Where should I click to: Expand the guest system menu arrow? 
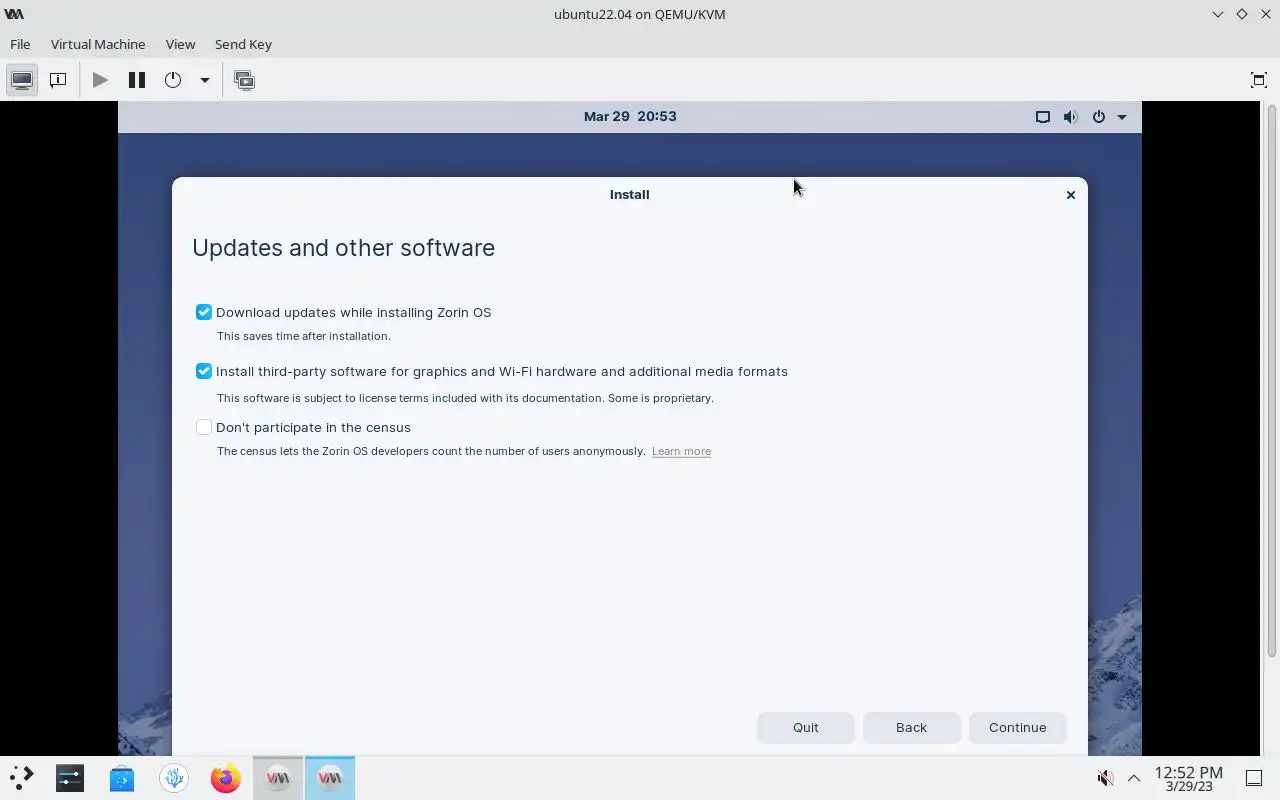[1122, 117]
